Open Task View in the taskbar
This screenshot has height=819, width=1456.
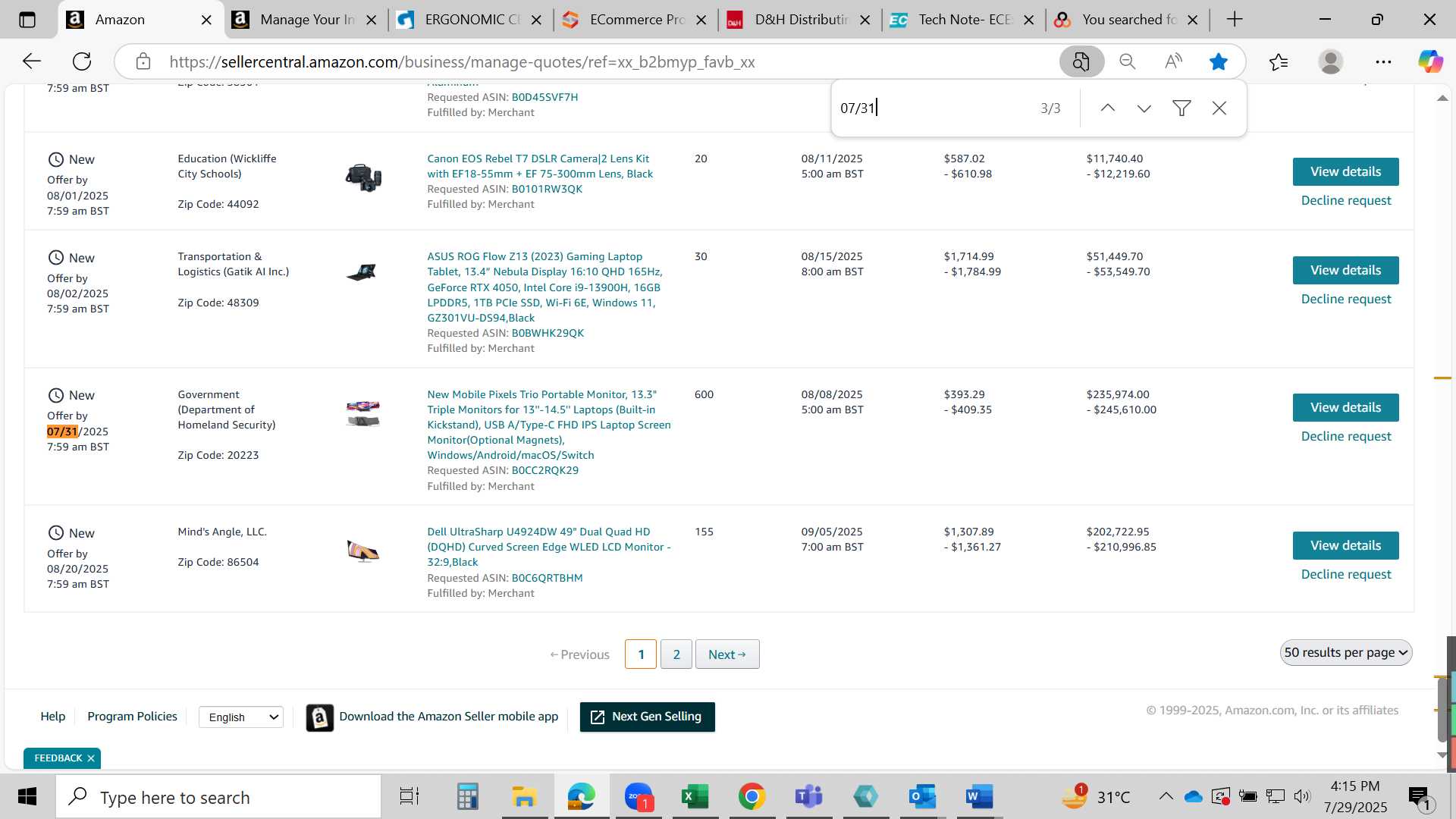(409, 797)
